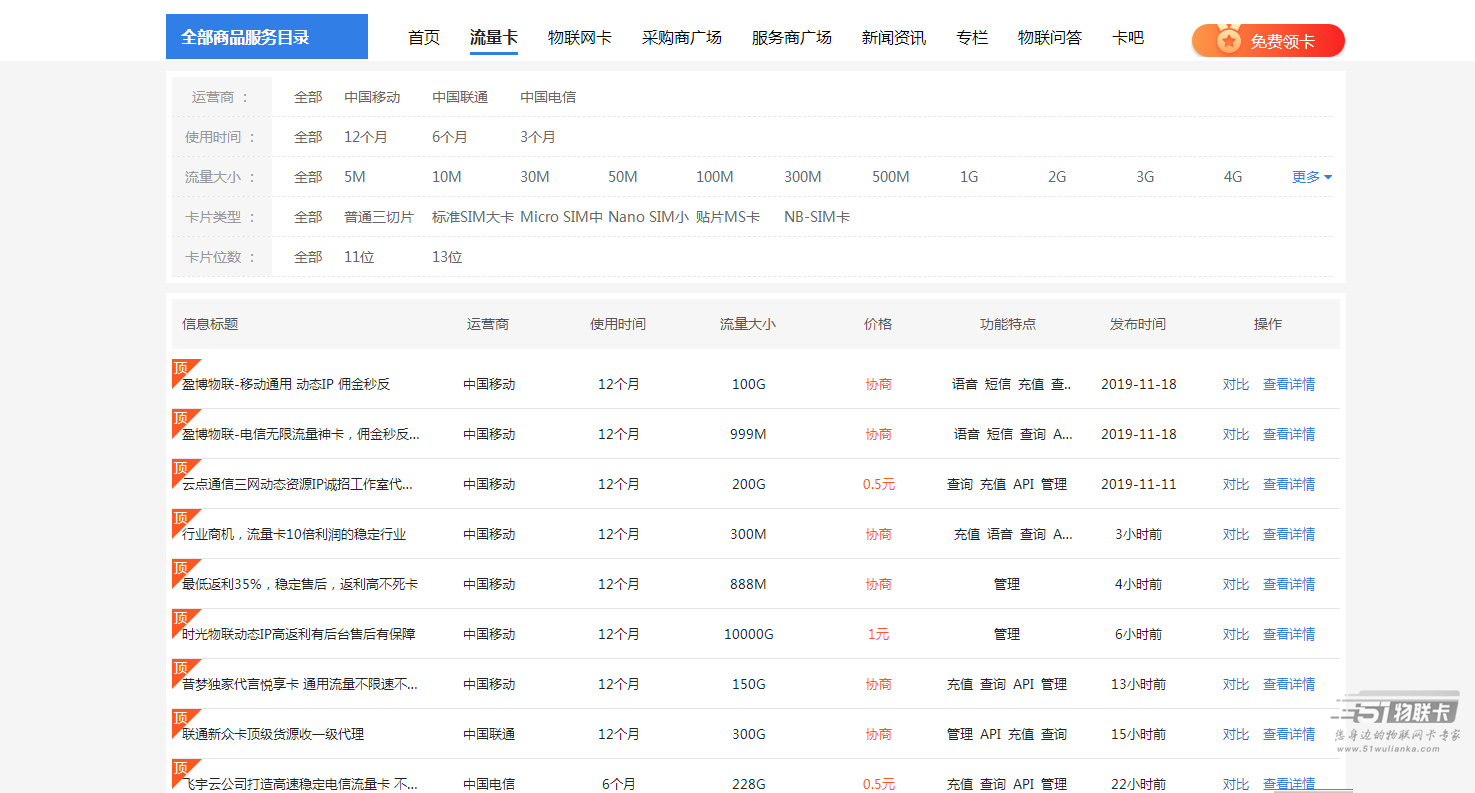The height and width of the screenshot is (793, 1475).
Task: Filter operator by 中国电信
Action: pos(548,97)
